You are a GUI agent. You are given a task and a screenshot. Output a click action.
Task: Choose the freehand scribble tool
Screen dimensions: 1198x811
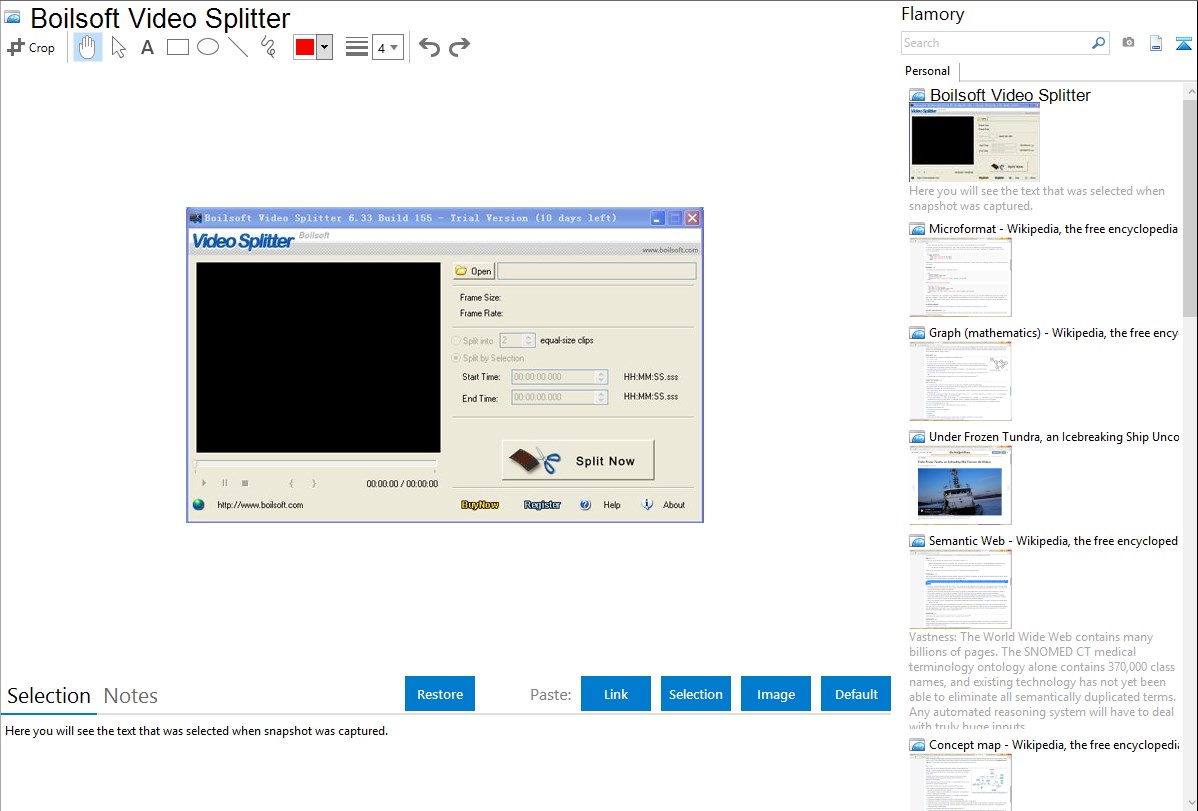pos(268,47)
